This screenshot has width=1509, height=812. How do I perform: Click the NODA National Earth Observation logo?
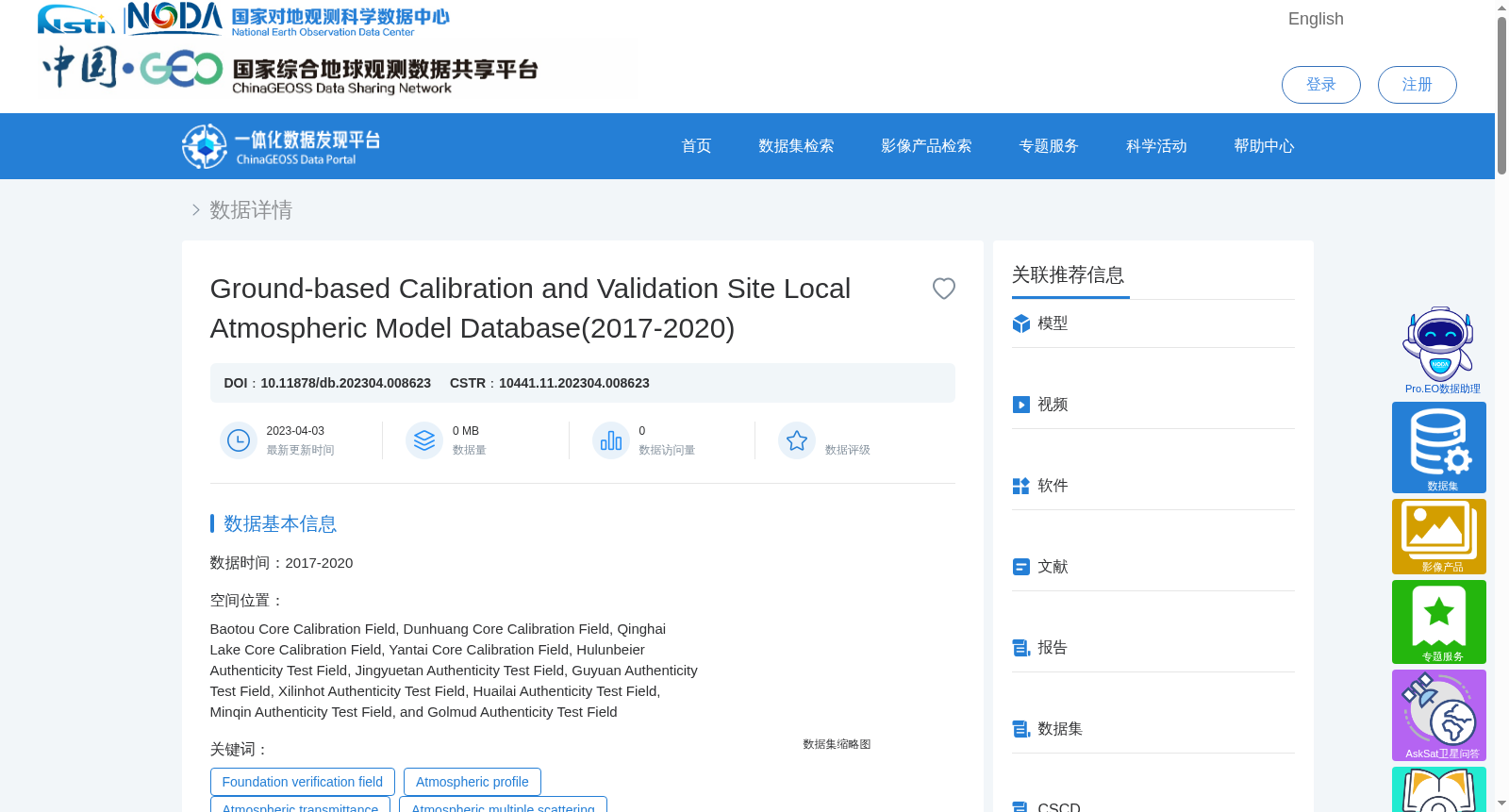coord(289,19)
